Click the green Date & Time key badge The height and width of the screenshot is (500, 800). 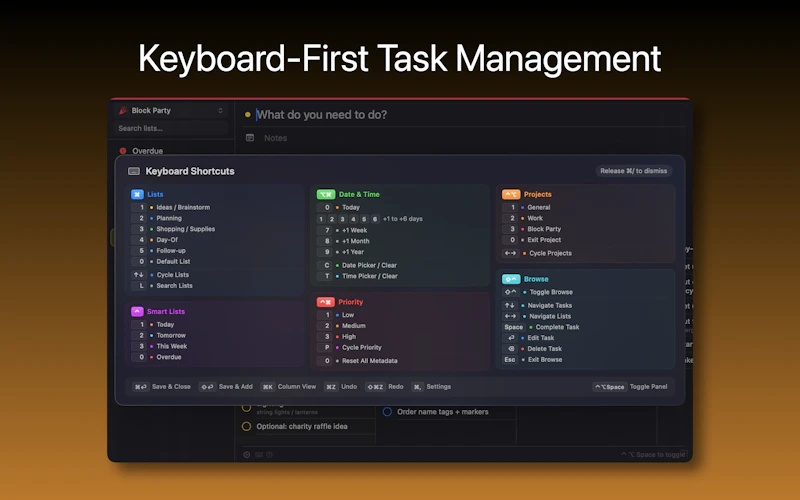(326, 194)
